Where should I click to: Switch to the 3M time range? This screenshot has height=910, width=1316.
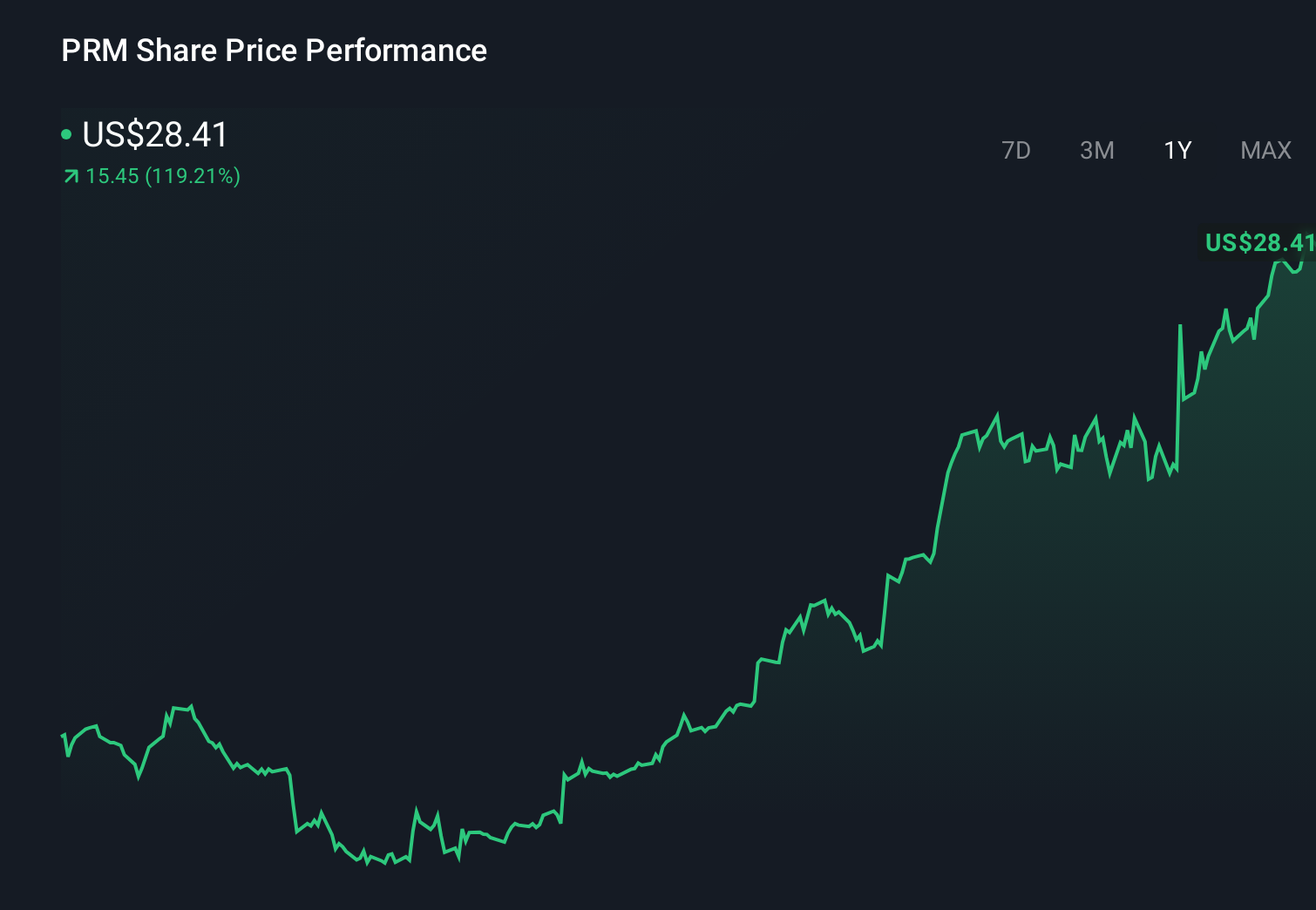coord(1097,150)
